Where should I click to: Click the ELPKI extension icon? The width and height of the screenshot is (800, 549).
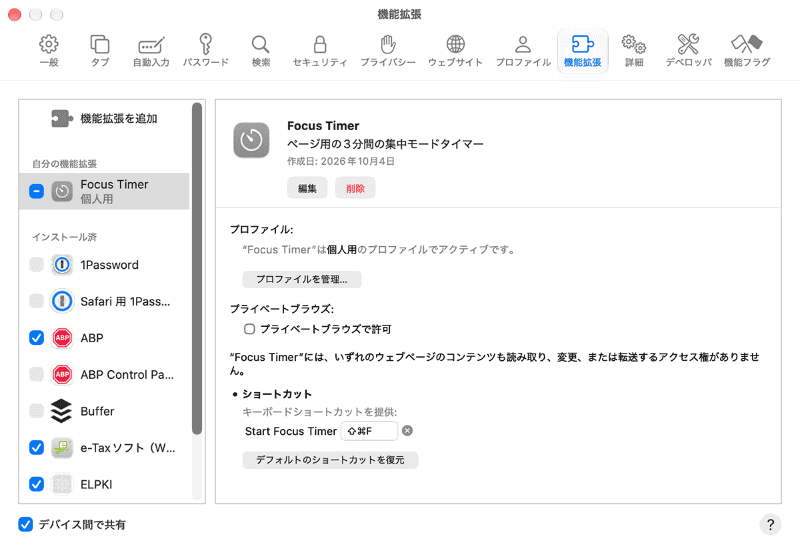click(62, 484)
